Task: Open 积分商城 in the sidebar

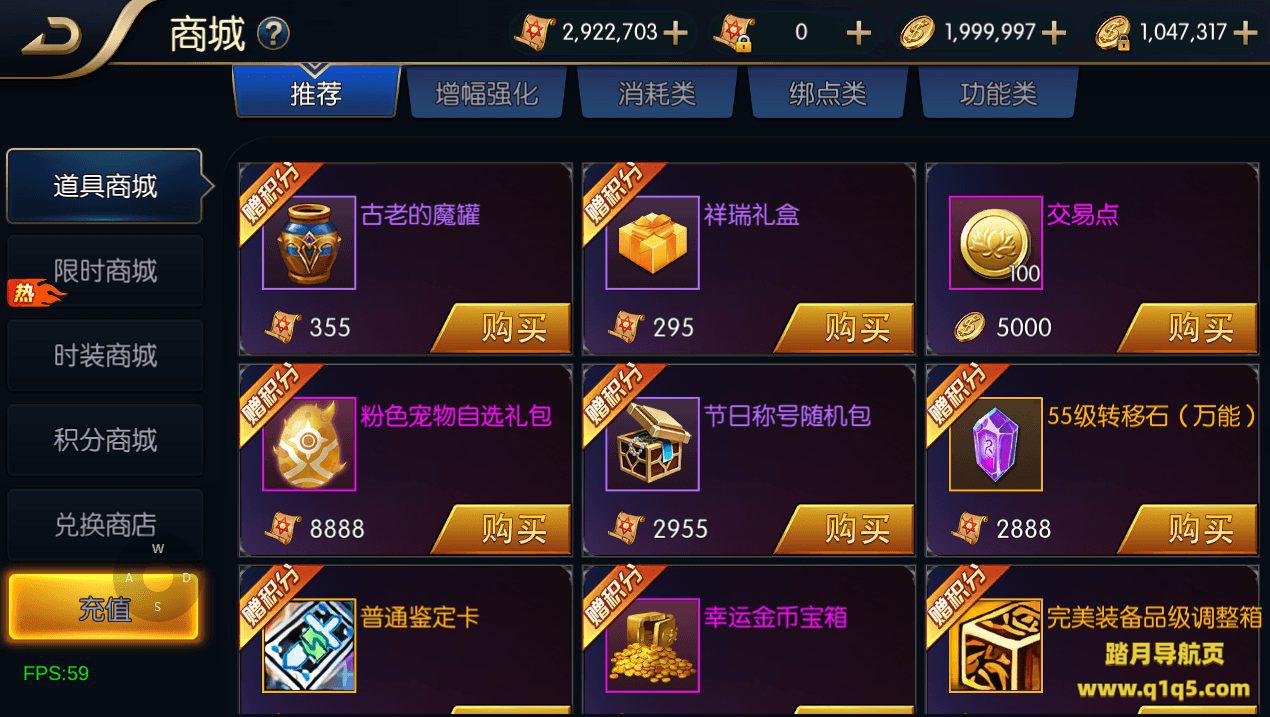Action: (x=105, y=440)
